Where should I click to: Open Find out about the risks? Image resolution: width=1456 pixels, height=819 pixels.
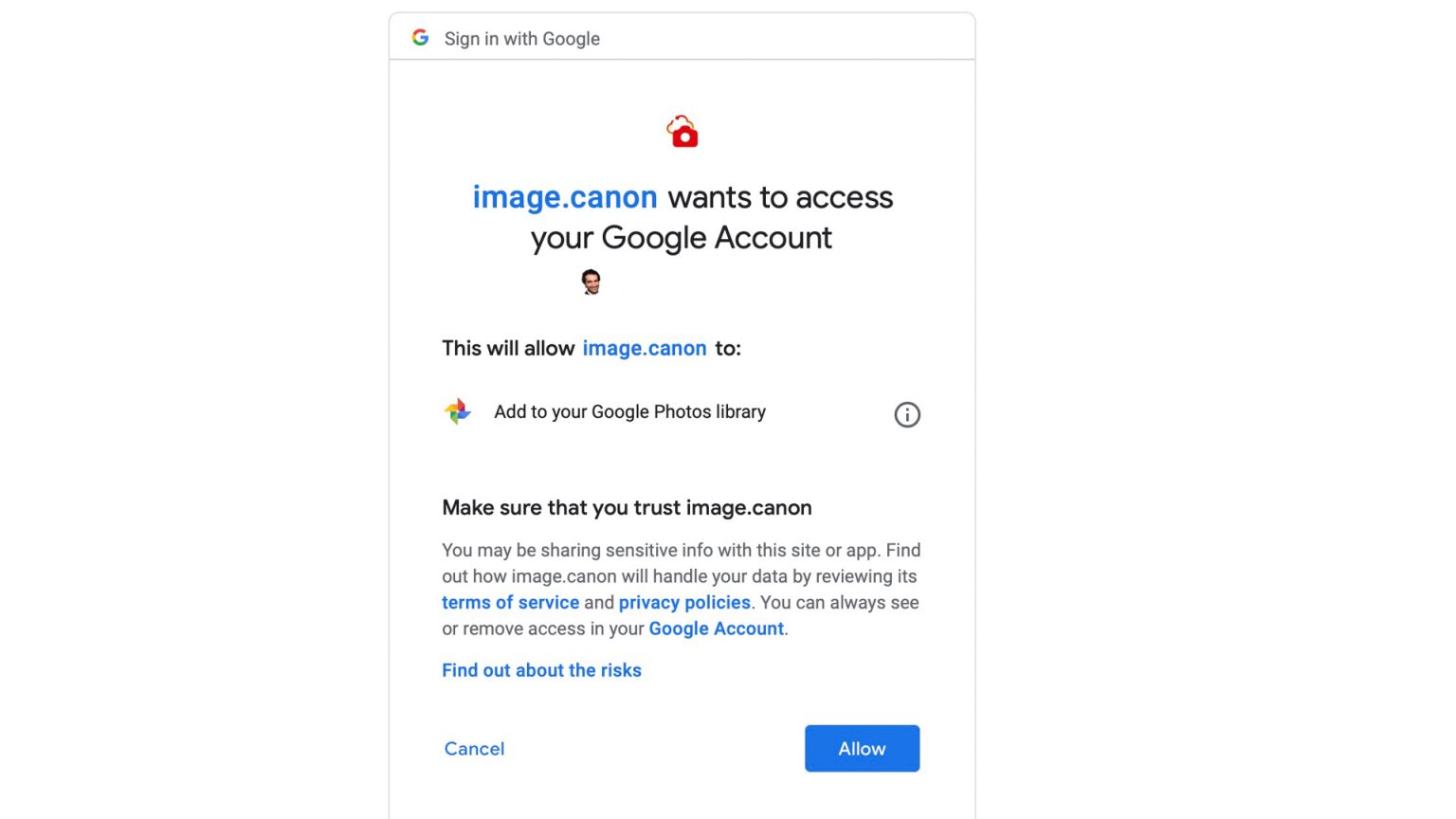[541, 670]
